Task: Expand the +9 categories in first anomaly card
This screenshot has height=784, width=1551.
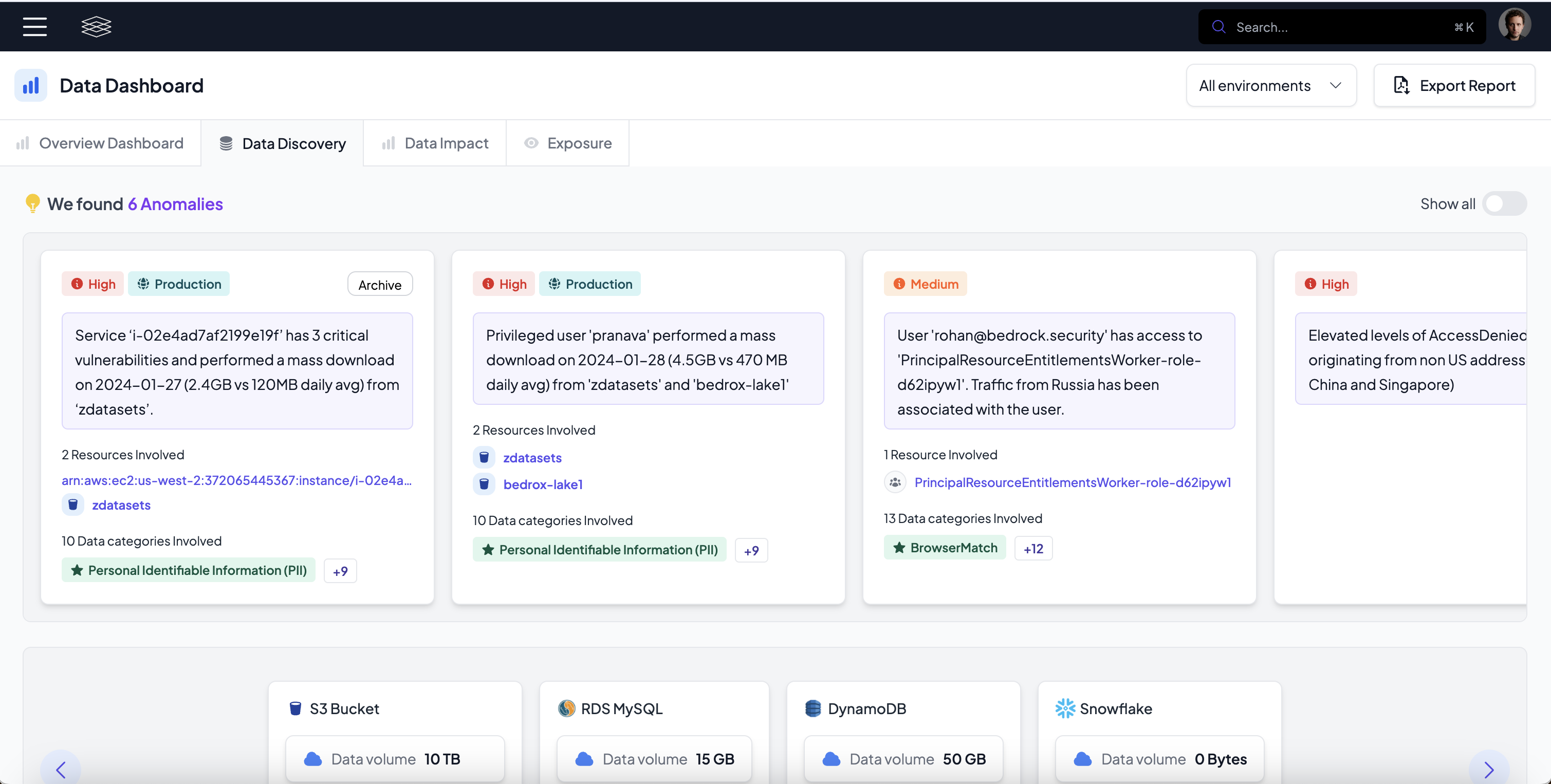Action: click(x=340, y=570)
